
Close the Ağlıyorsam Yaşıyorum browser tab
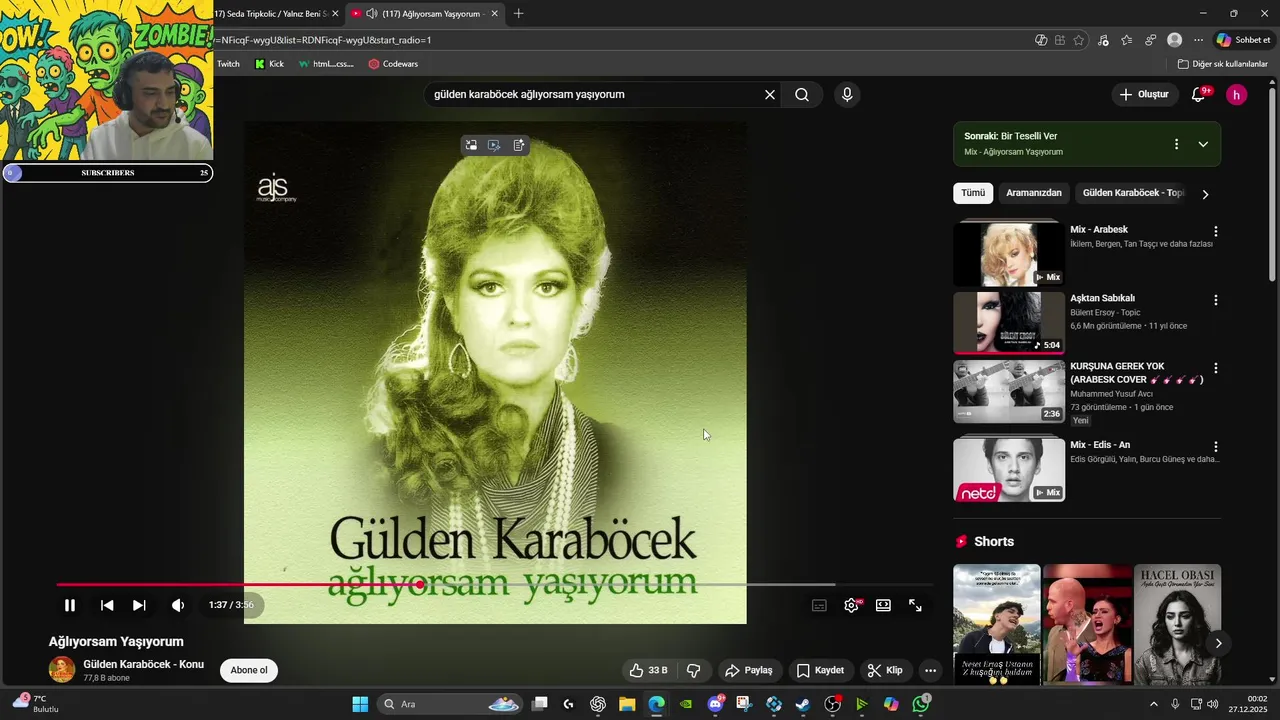coord(495,14)
